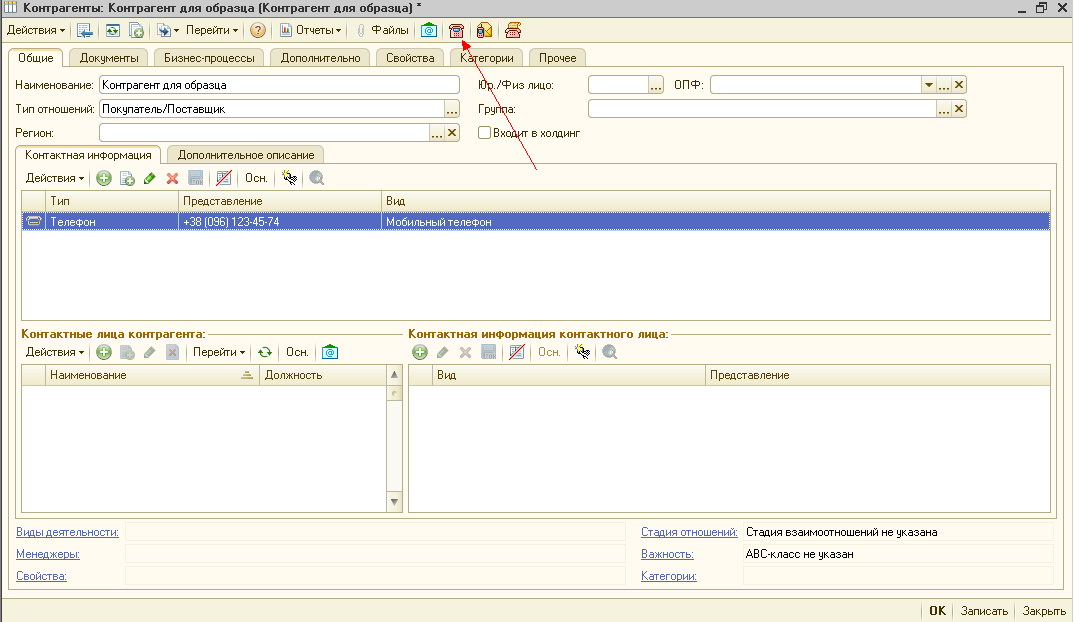The image size is (1074, 622).
Task: Edit the contact record with the pencil icon
Action: 150,178
